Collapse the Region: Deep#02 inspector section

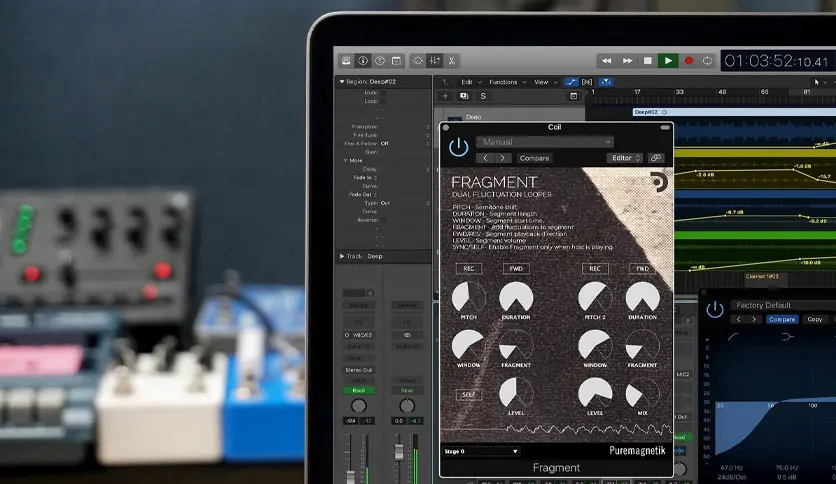[342, 82]
